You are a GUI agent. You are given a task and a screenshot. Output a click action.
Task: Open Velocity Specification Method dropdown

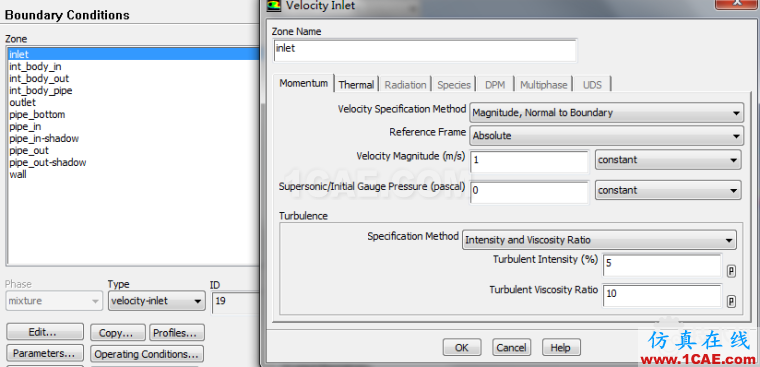click(606, 113)
